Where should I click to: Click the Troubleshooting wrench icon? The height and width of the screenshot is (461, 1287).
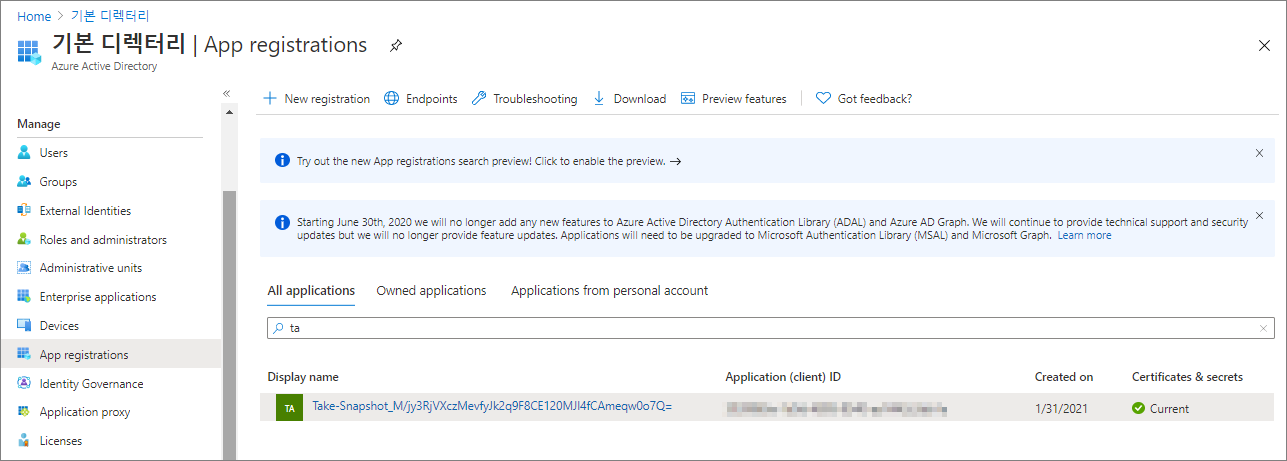(x=478, y=99)
